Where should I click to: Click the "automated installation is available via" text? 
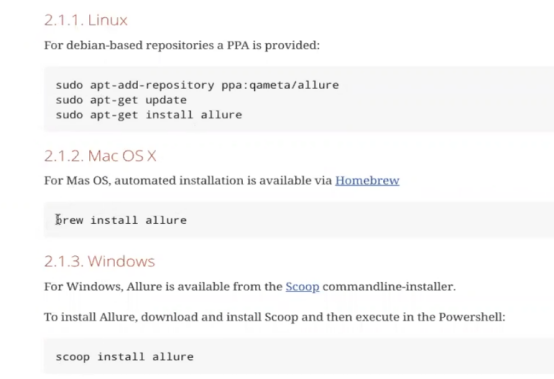(x=223, y=180)
